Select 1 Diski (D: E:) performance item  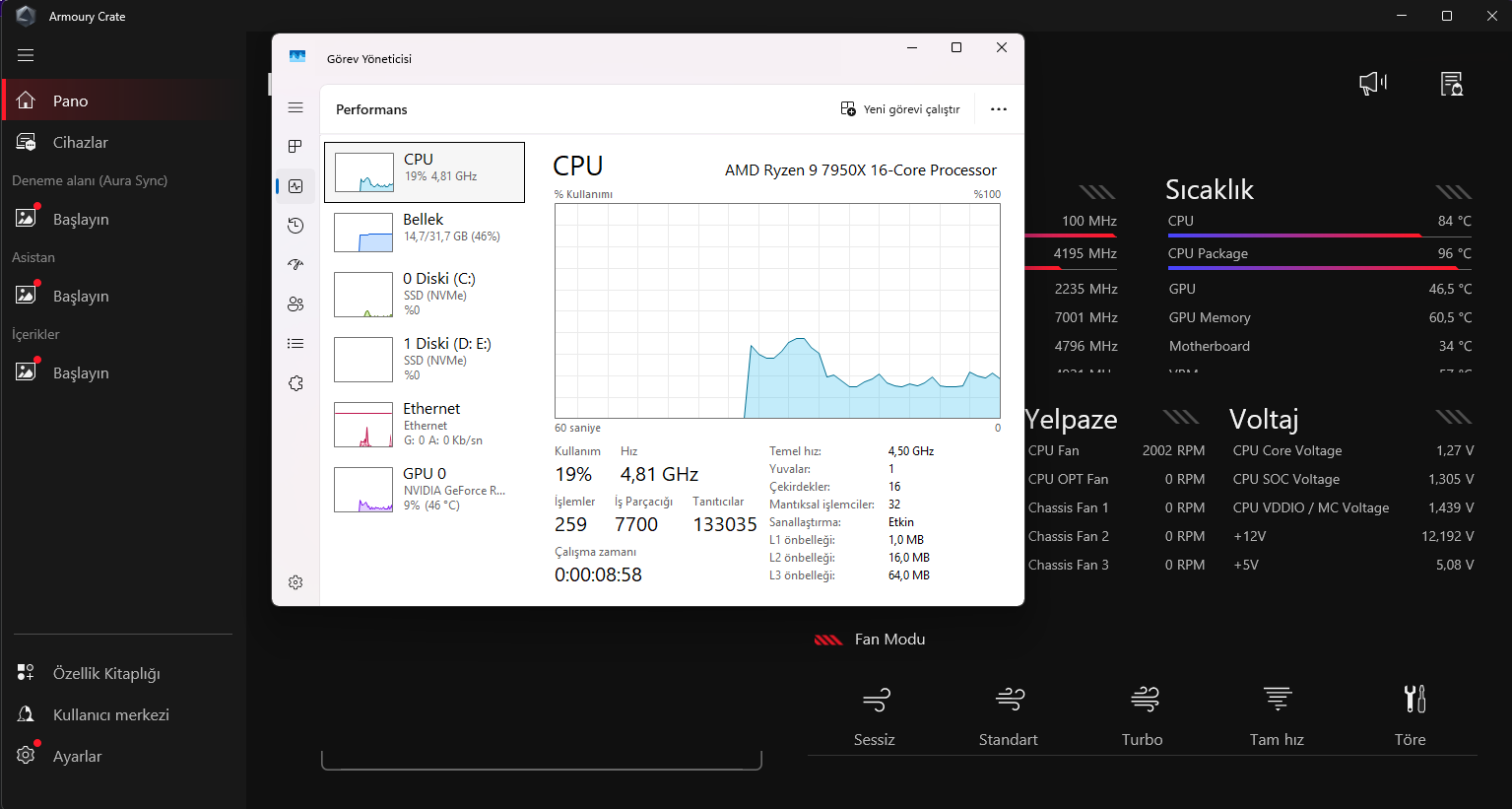coord(425,360)
